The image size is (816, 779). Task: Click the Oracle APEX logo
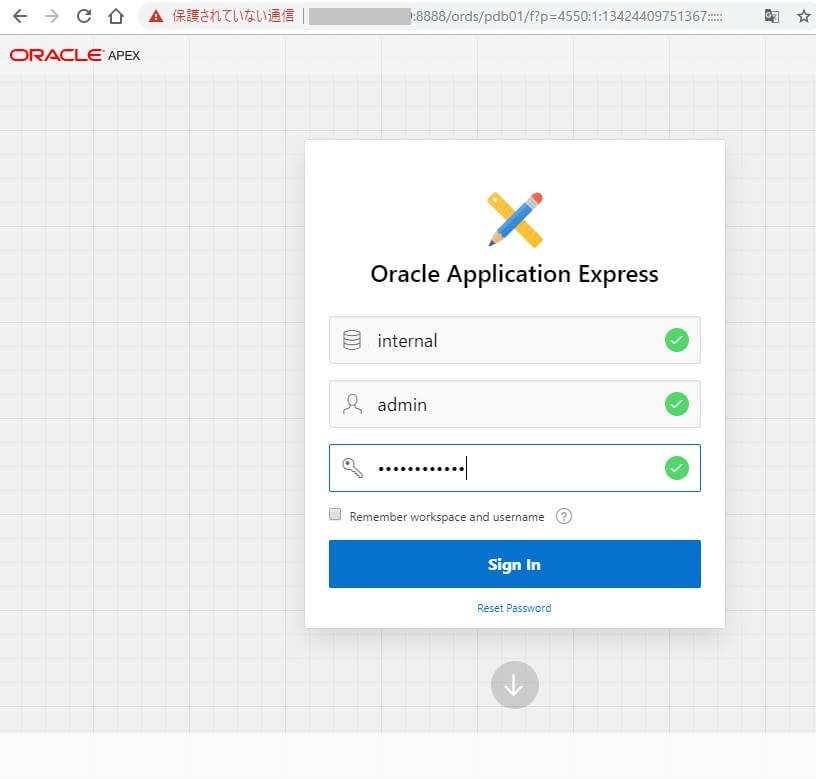[x=75, y=55]
